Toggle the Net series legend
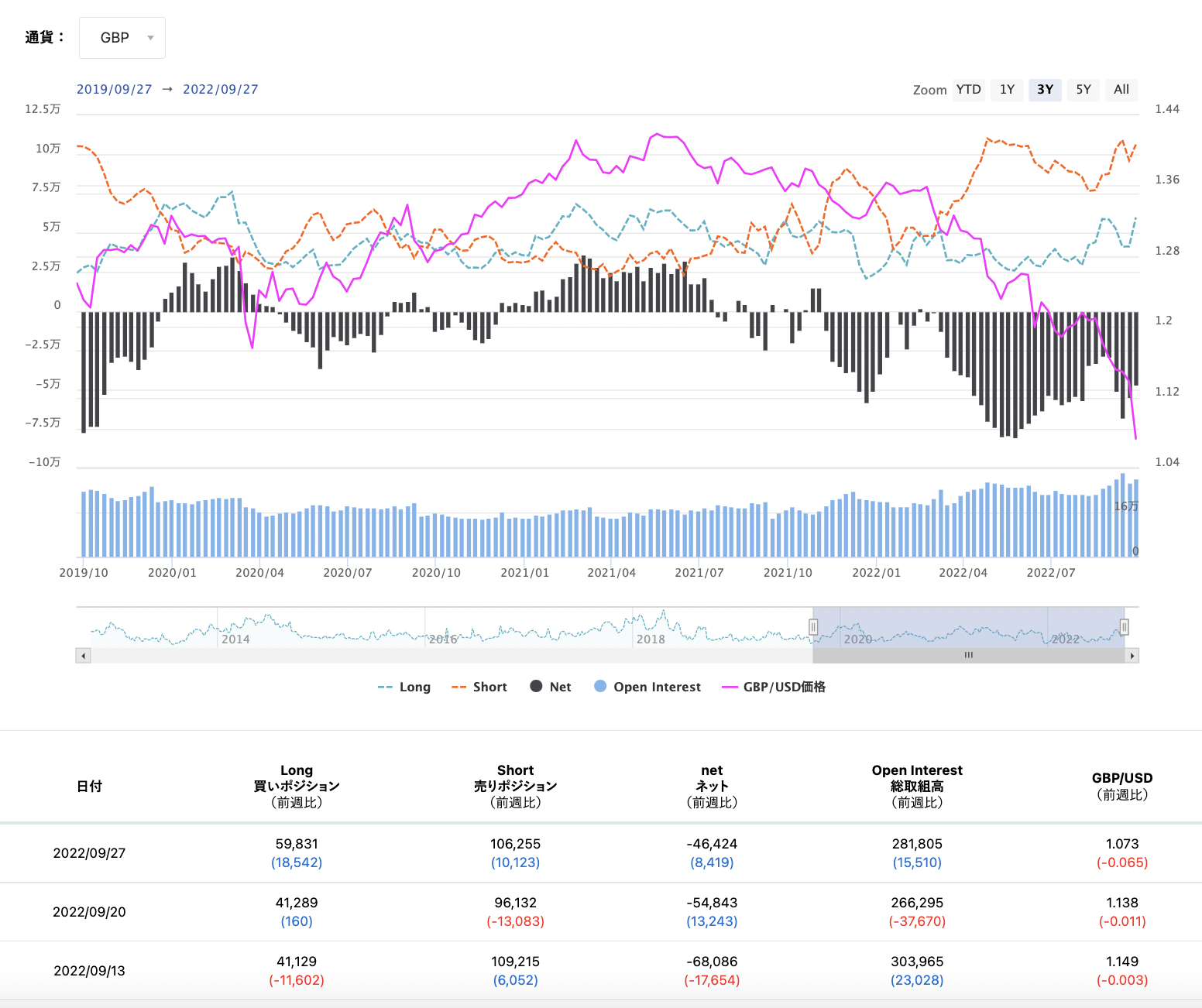 (551, 687)
